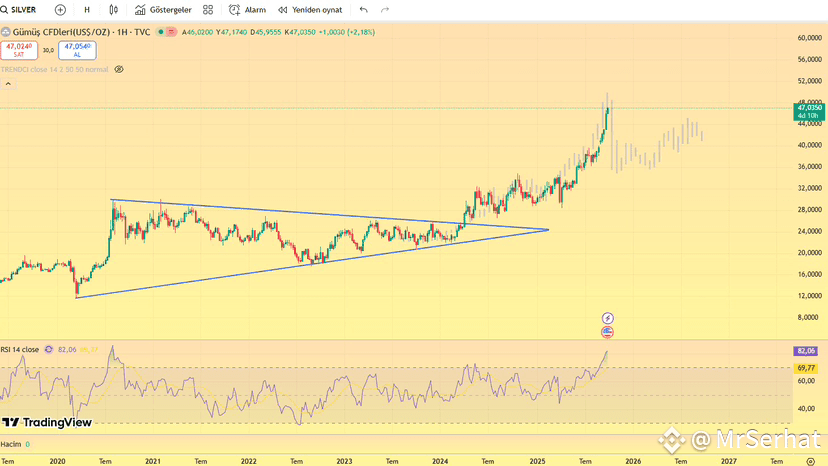Open indicator templates four-squares icon
Image resolution: width=828 pixels, height=466 pixels.
pyautogui.click(x=208, y=10)
